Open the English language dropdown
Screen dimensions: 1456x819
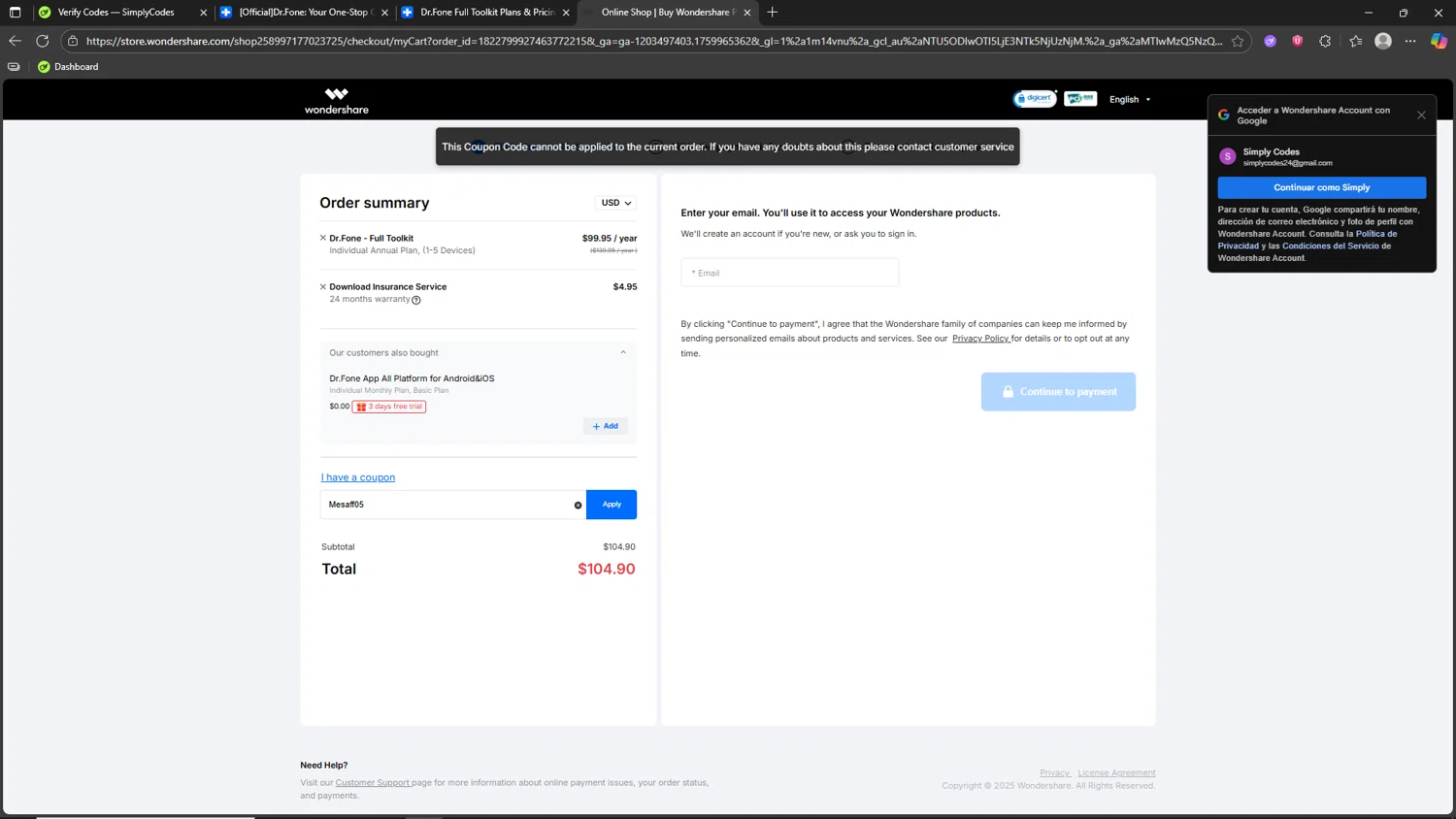tap(1130, 100)
